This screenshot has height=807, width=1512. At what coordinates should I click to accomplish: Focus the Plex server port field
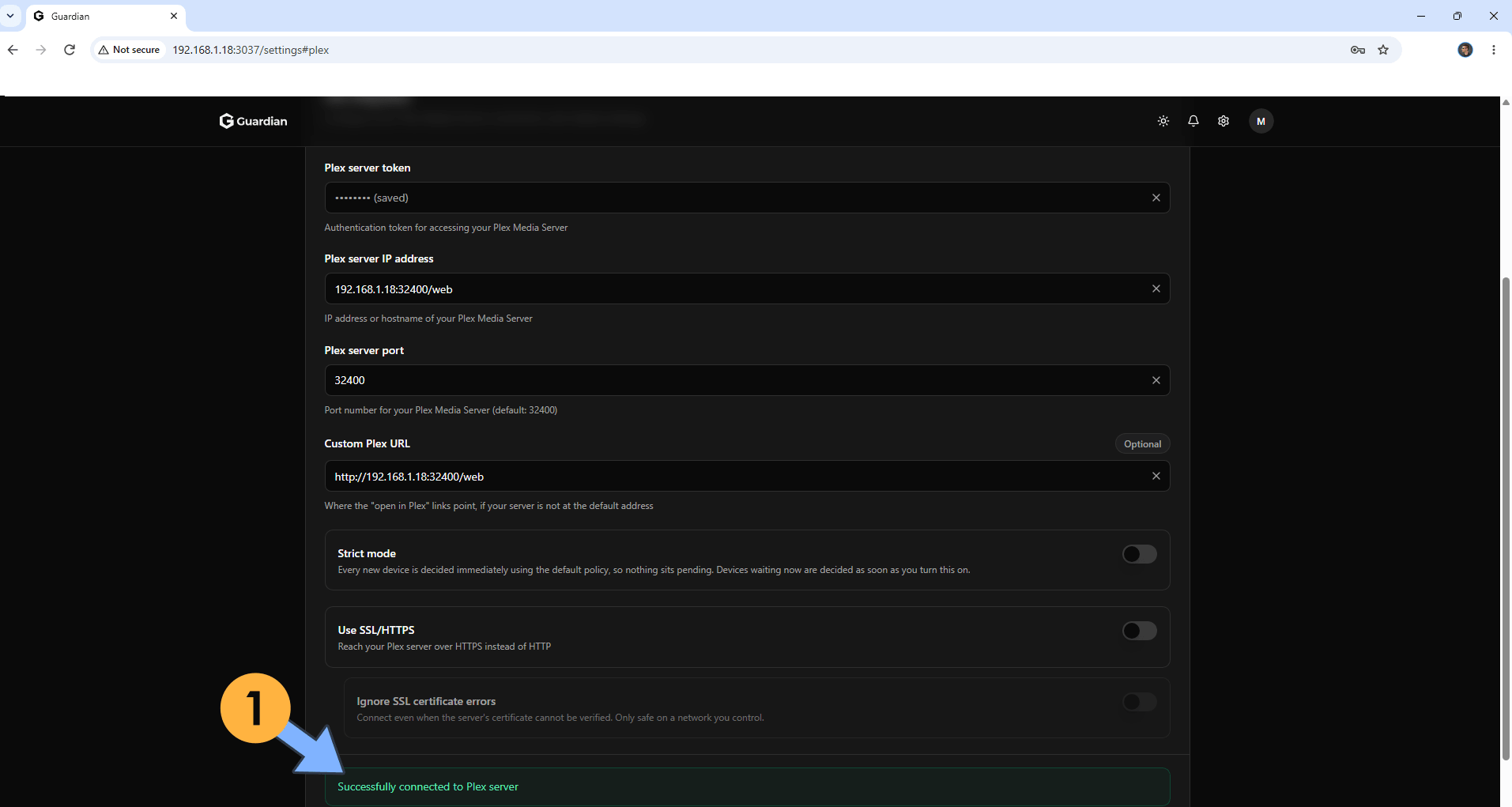(x=747, y=380)
